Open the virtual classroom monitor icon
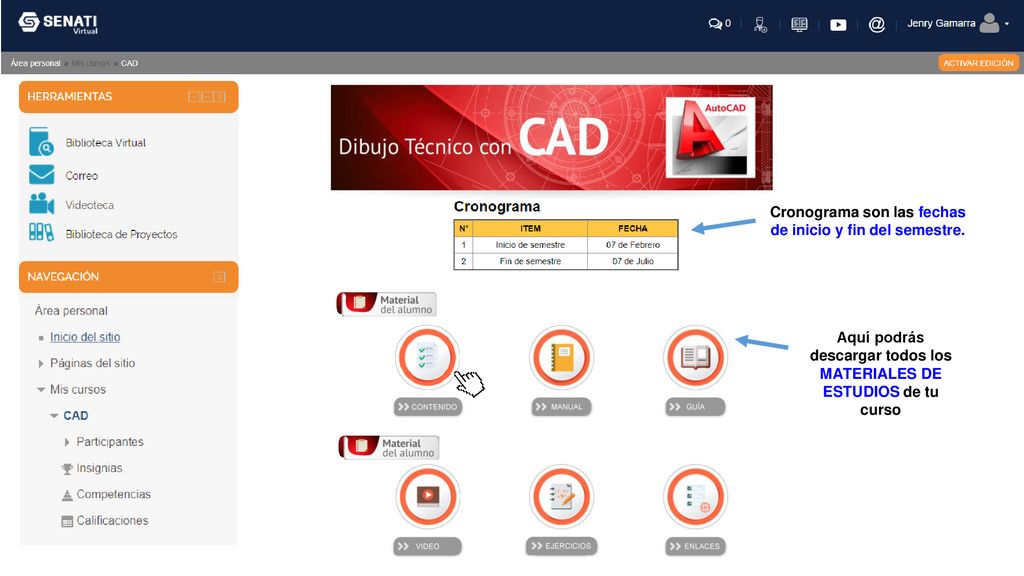This screenshot has width=1024, height=576. coord(799,25)
